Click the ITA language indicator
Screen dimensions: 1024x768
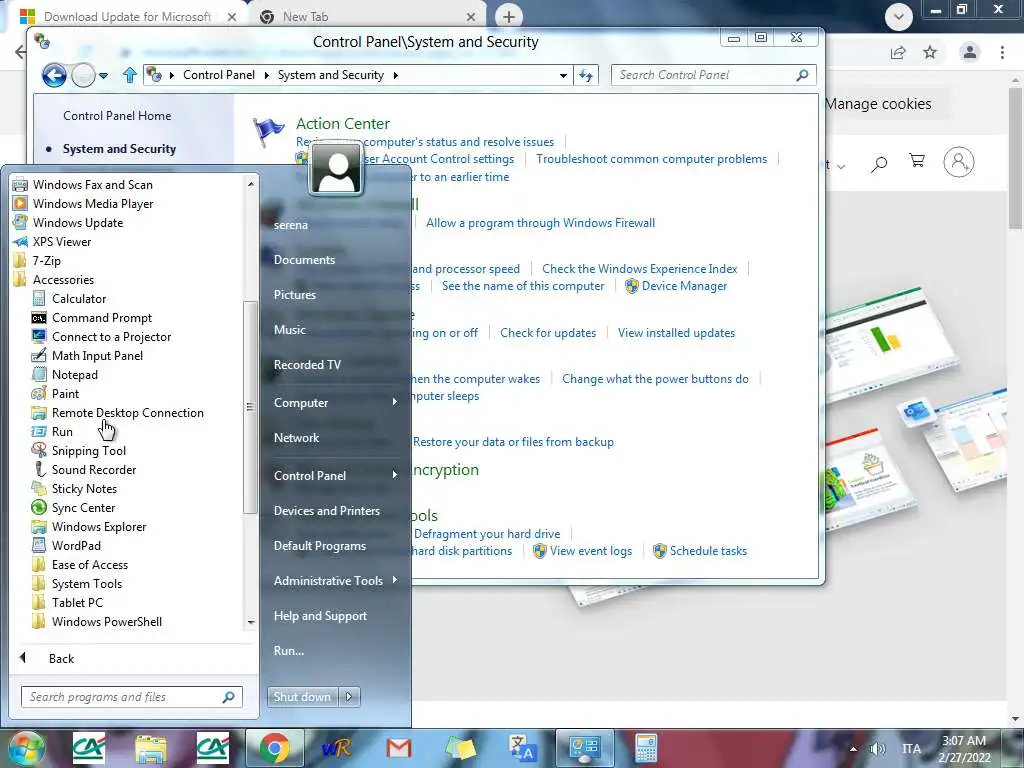(x=911, y=748)
